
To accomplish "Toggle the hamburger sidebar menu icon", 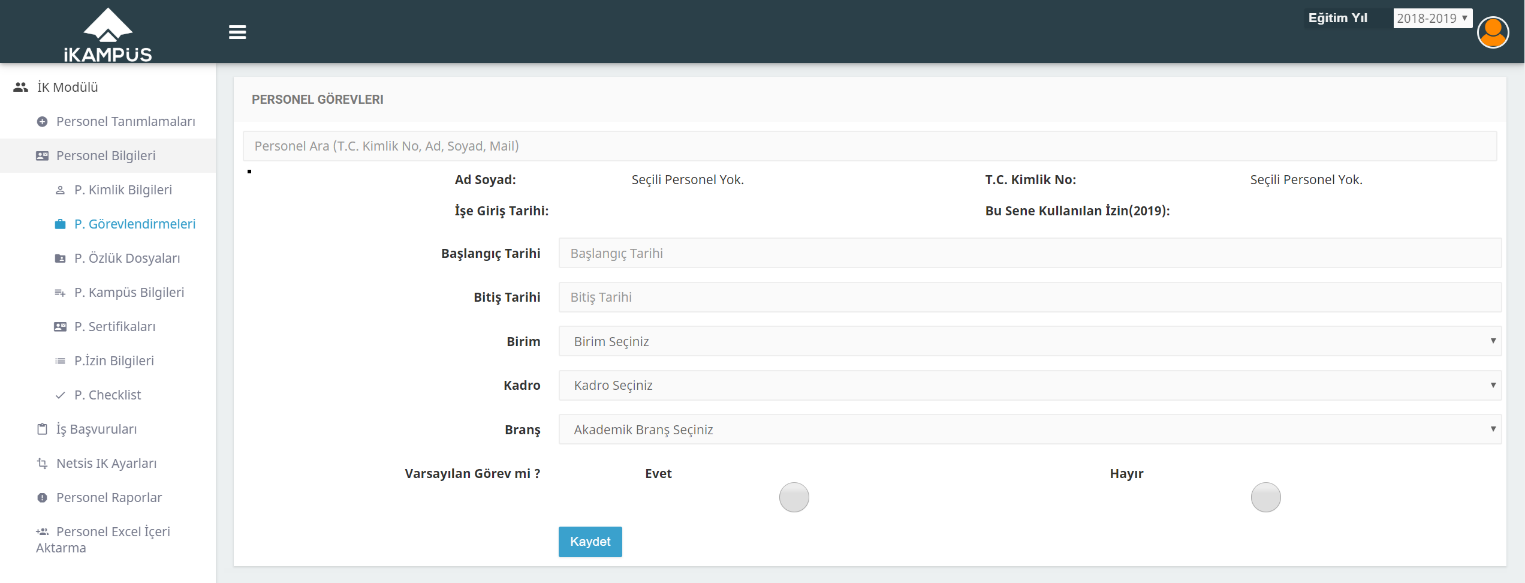I will point(237,32).
